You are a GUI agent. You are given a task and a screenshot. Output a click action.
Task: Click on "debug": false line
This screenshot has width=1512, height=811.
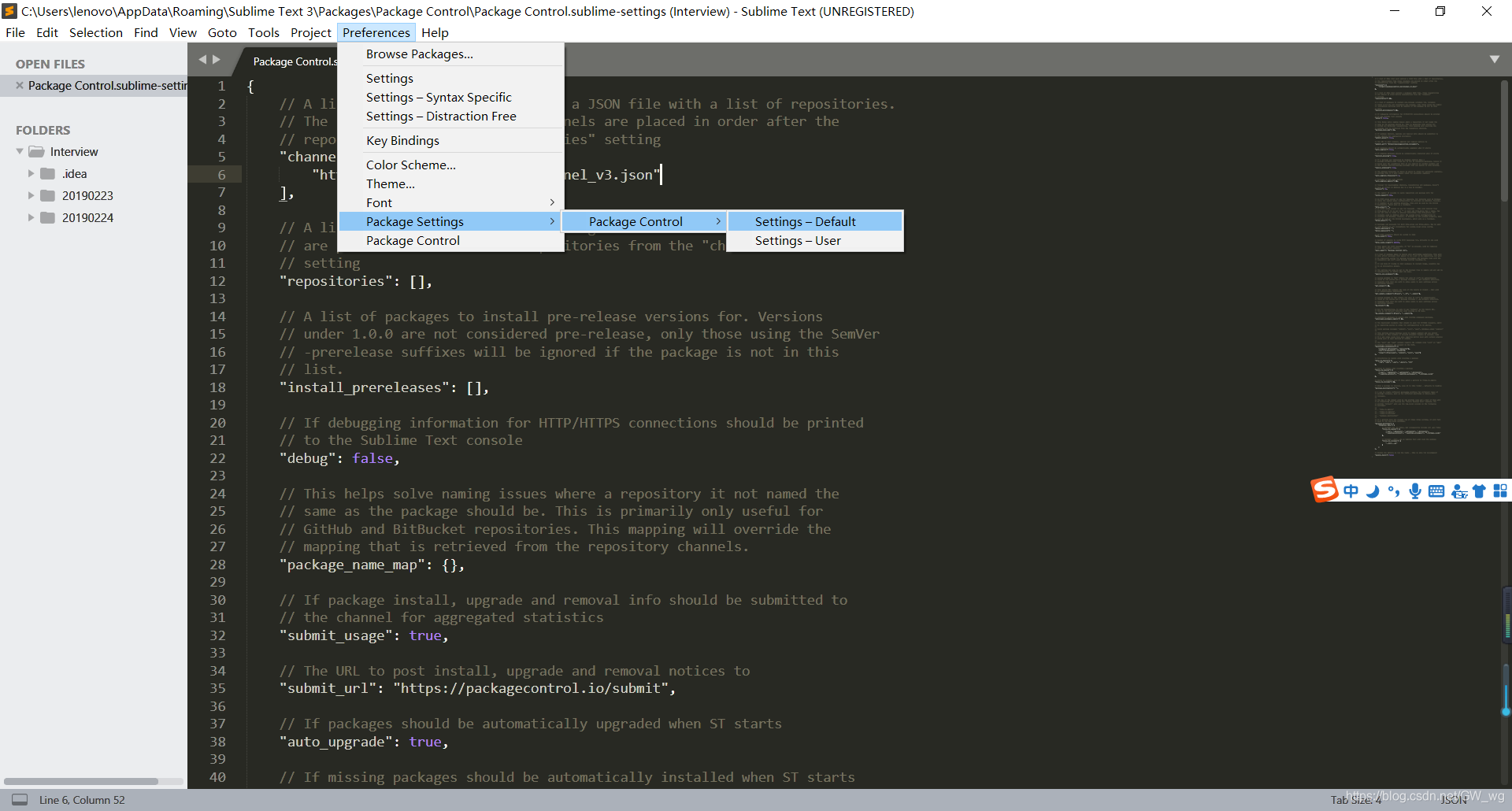click(x=339, y=458)
